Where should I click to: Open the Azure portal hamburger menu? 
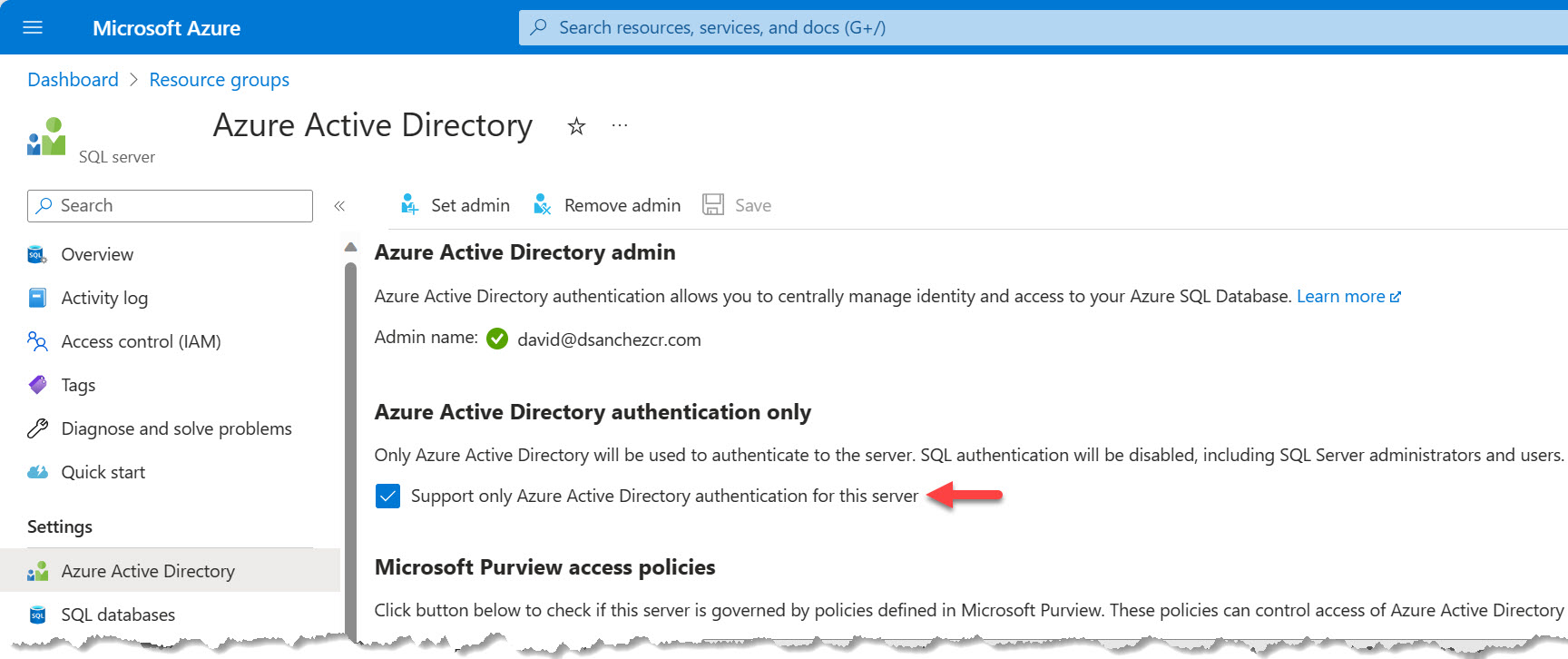pos(33,27)
